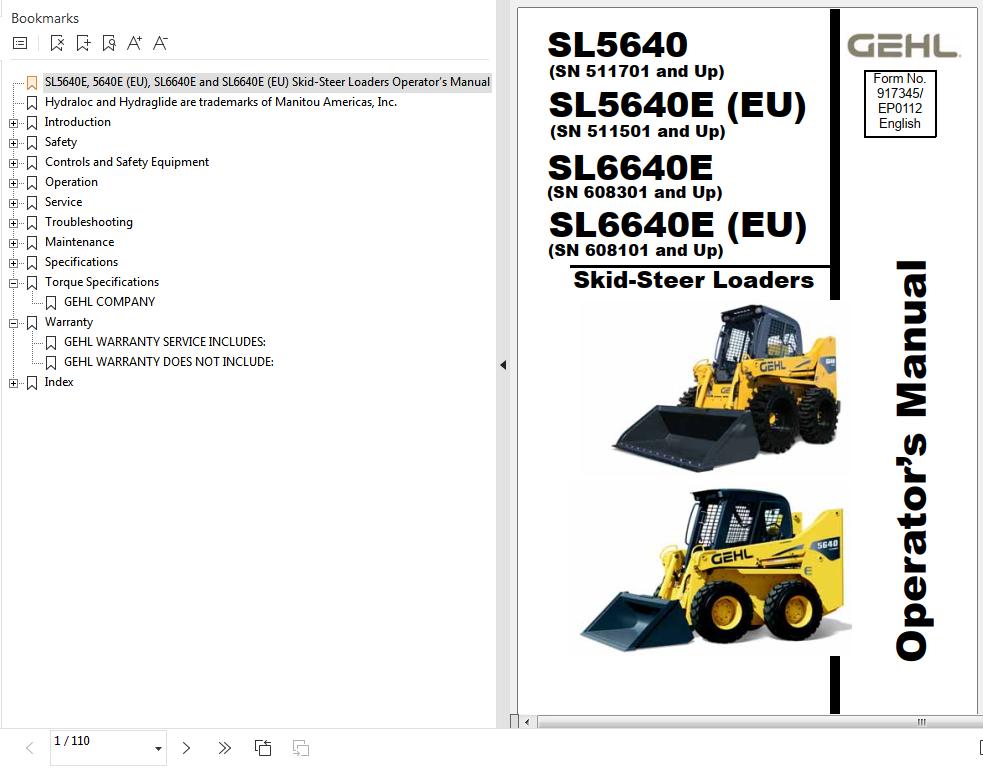Decrease bookmark text size
The image size is (983, 768).
(x=160, y=43)
